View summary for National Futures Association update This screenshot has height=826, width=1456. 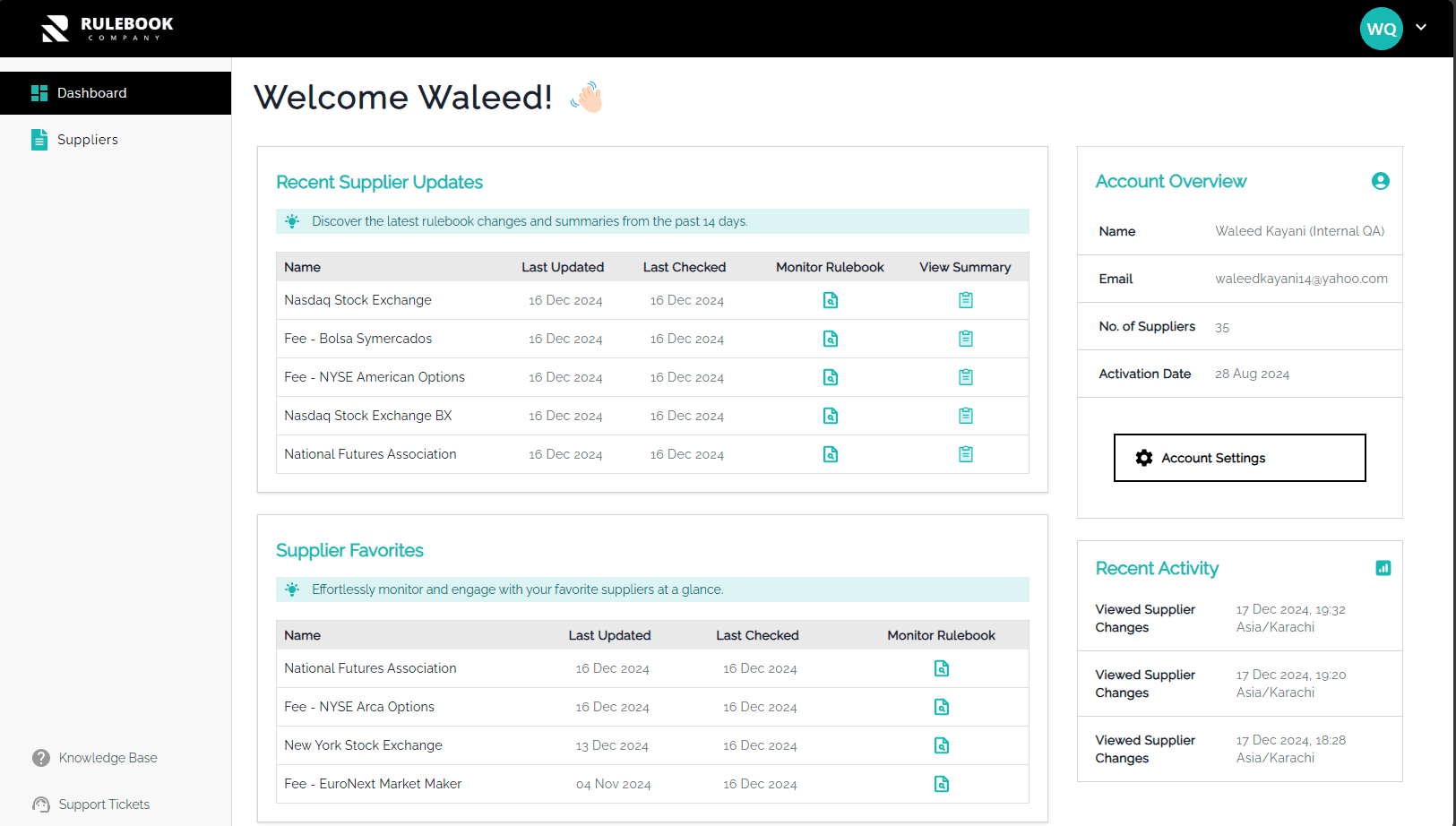965,454
